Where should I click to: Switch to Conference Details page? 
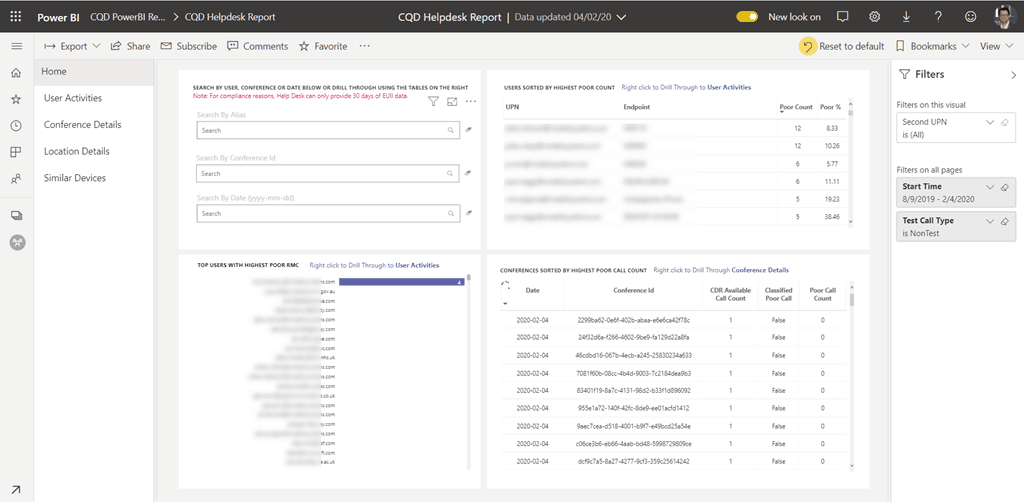(82, 125)
